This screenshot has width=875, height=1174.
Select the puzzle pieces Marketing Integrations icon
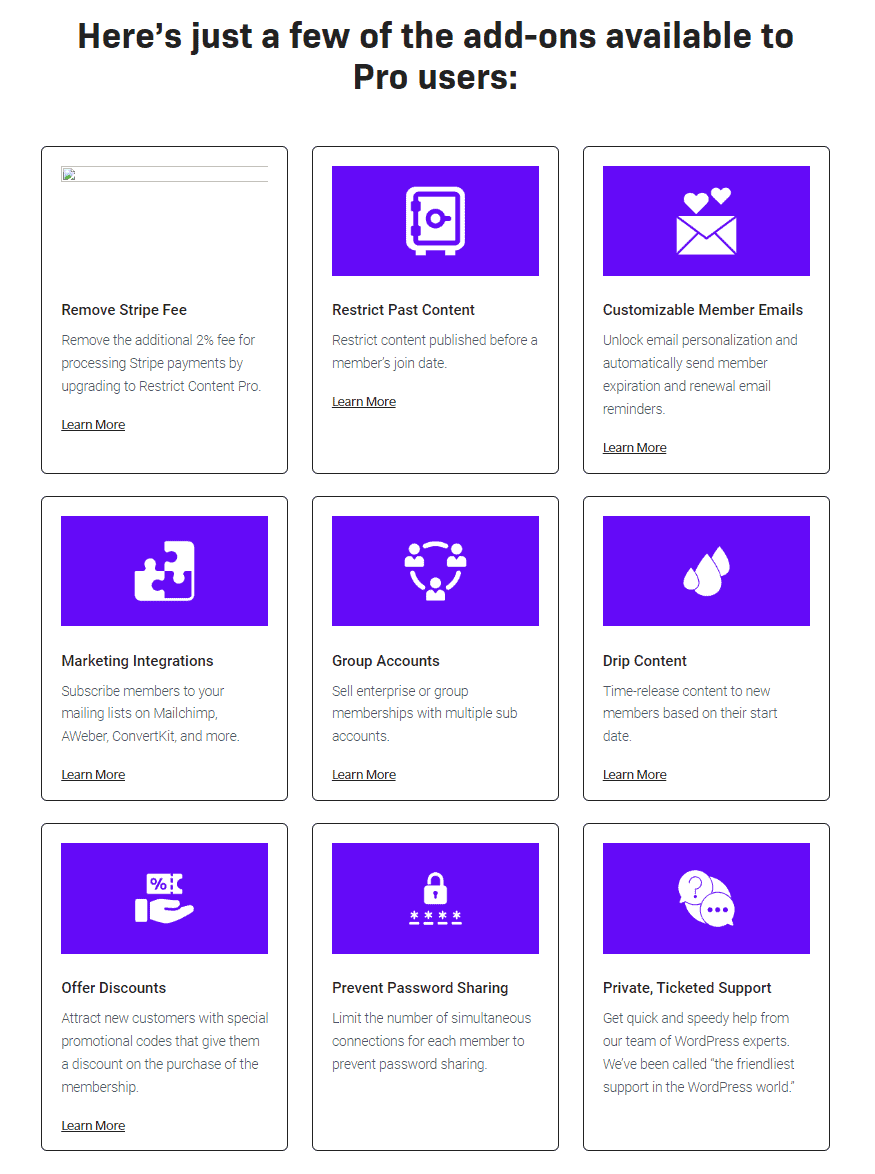pyautogui.click(x=164, y=570)
